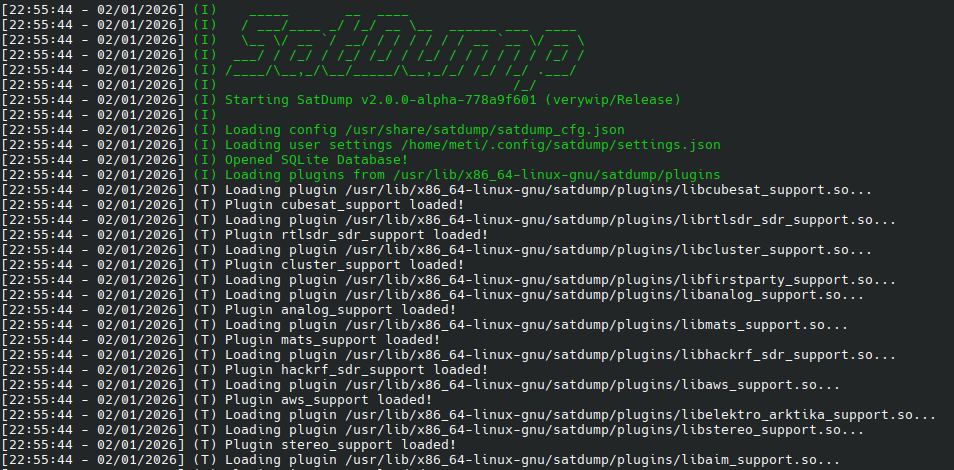954x470 pixels.
Task: Click 'Plugin cubesat_support loaded!' line
Action: [232, 205]
